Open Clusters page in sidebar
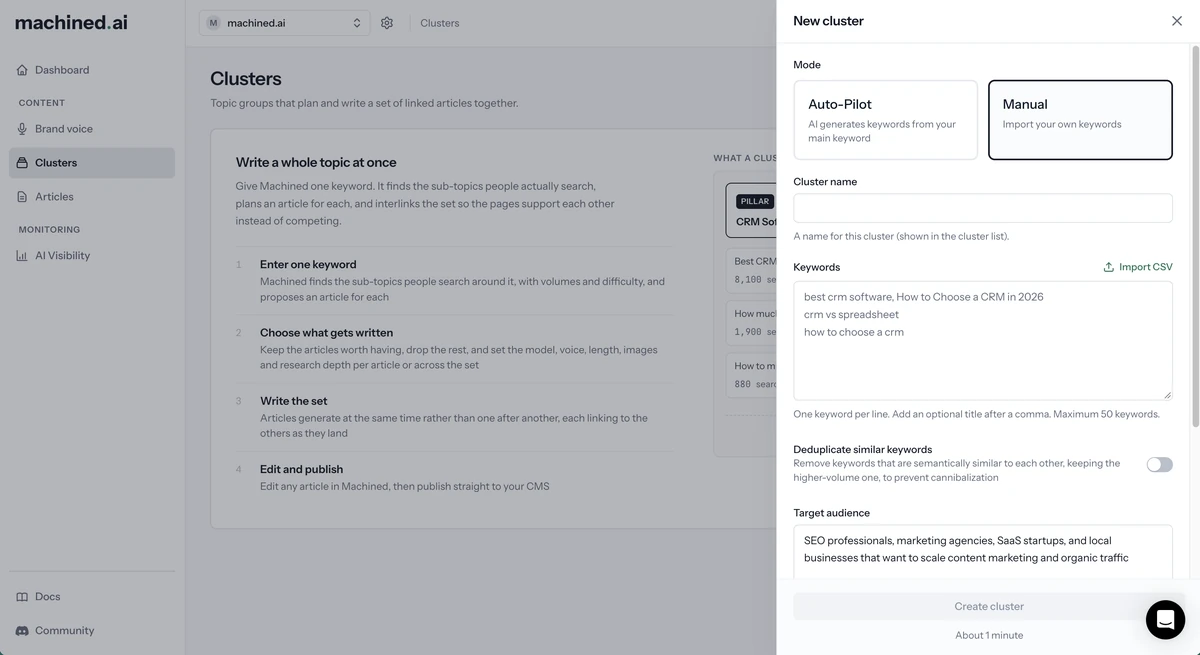Screen dimensions: 1200x655 (x=92, y=163)
